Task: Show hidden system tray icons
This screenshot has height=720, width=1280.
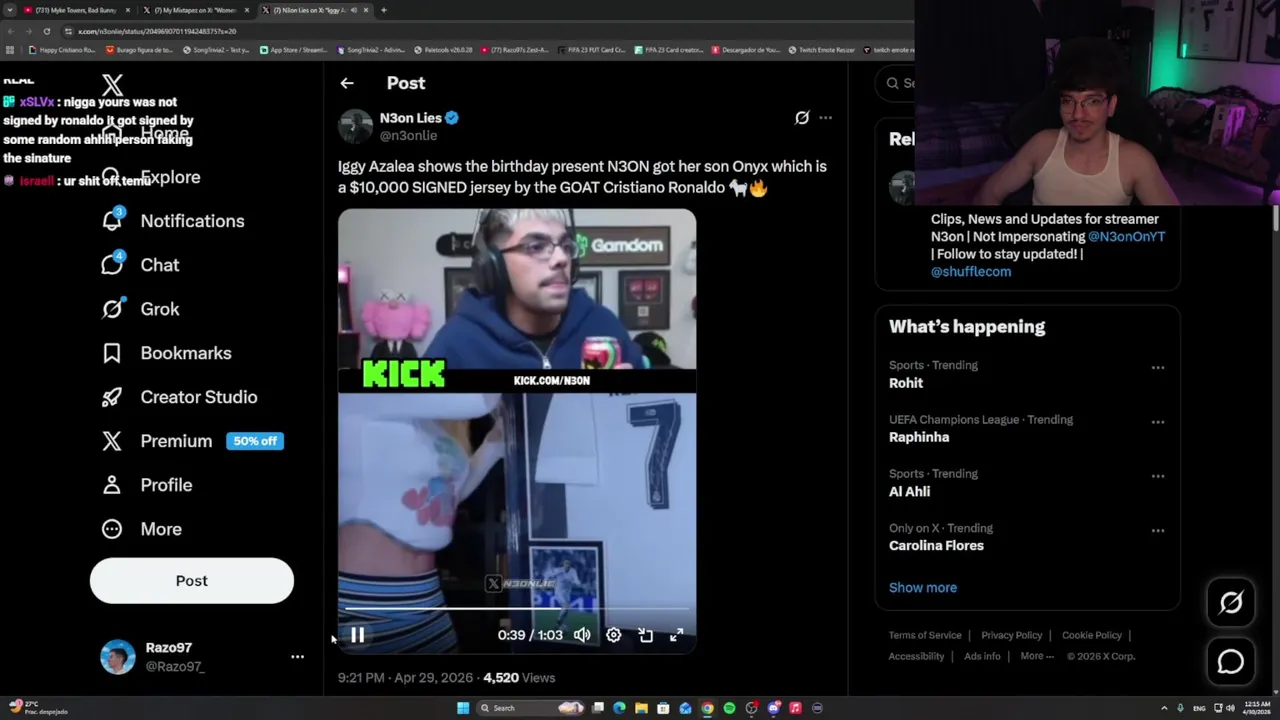Action: pos(1164,708)
